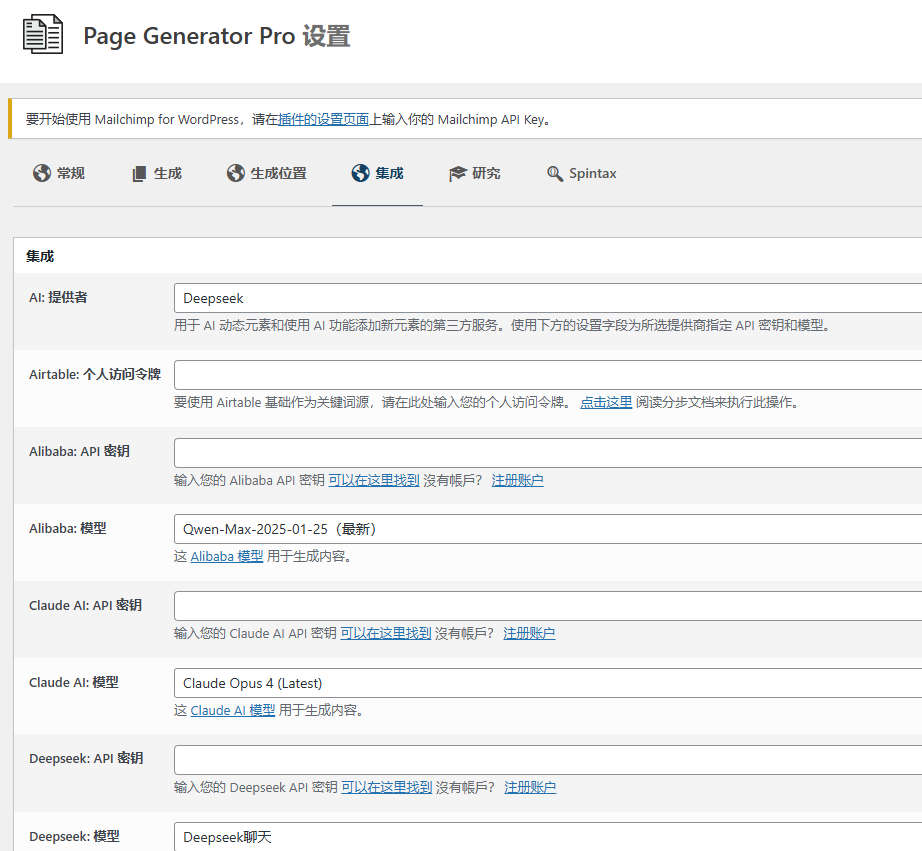The image size is (922, 851).
Task: Click the Deepseek: API 密钥 label
Action: tap(86, 759)
